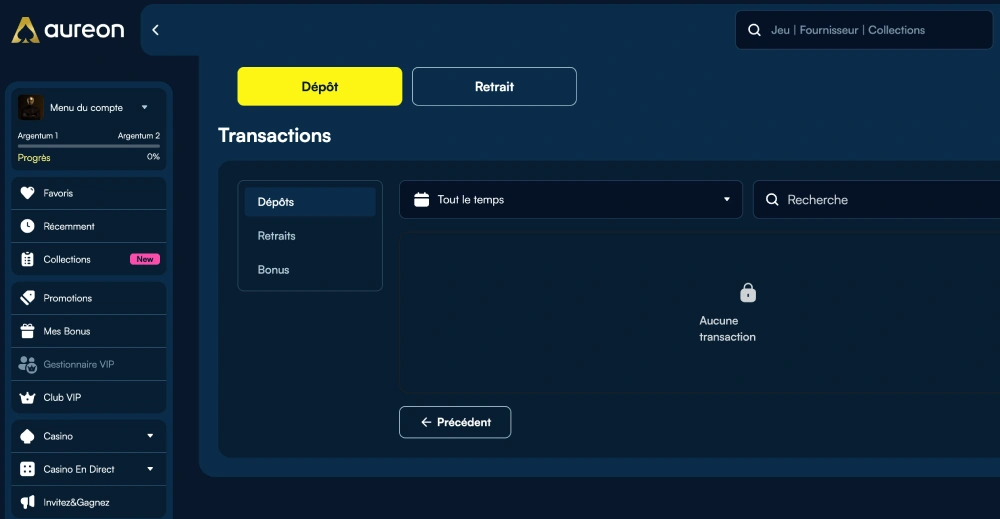Click the Retrait button

click(494, 86)
